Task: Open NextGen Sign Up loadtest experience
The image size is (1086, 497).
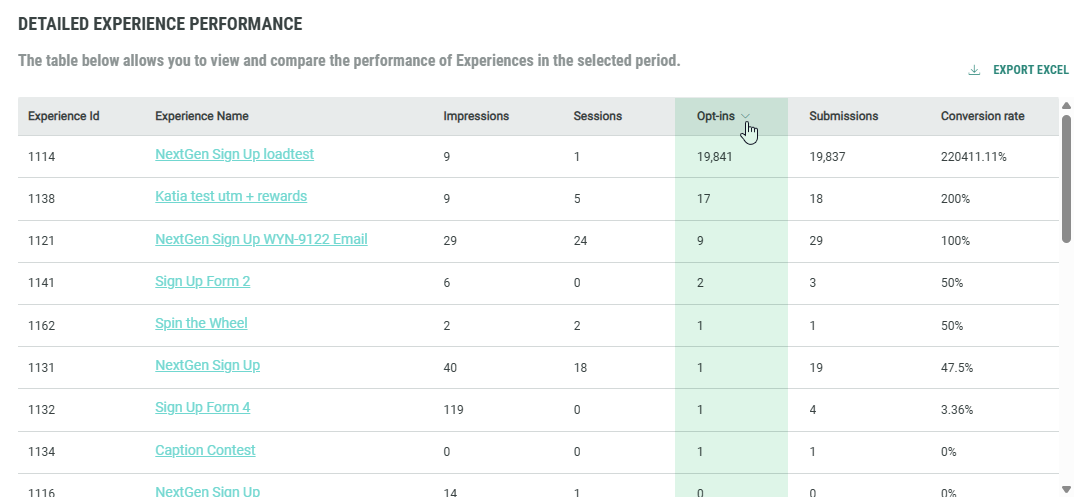Action: point(235,155)
